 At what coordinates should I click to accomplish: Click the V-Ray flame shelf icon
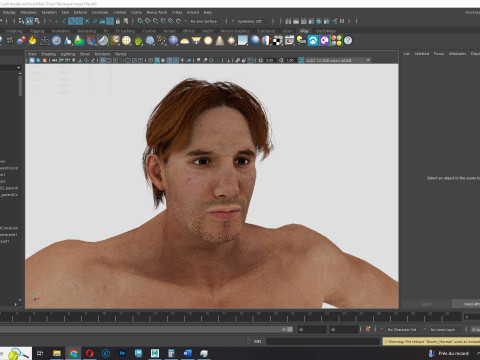coord(32,41)
